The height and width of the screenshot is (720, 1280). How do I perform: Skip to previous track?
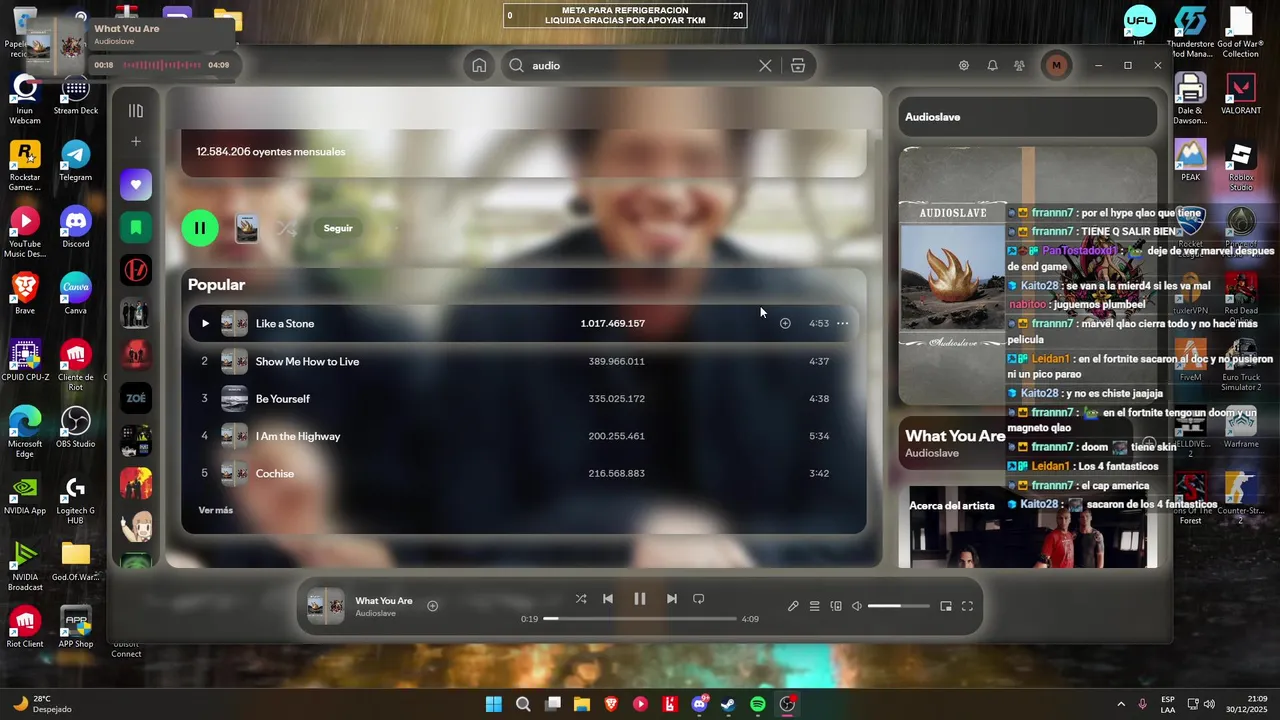(608, 599)
